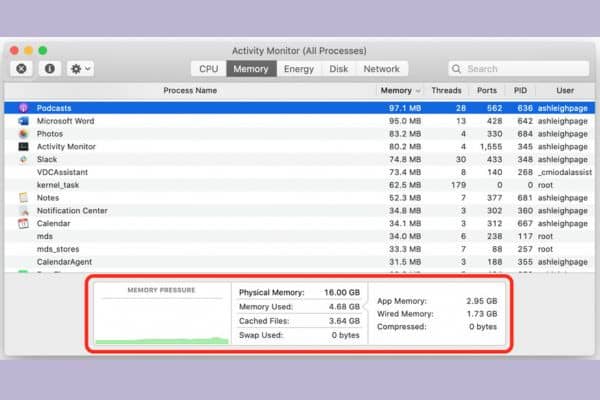This screenshot has height=400, width=600.
Task: Click the stop process (X) toolbar icon
Action: pyautogui.click(x=21, y=69)
